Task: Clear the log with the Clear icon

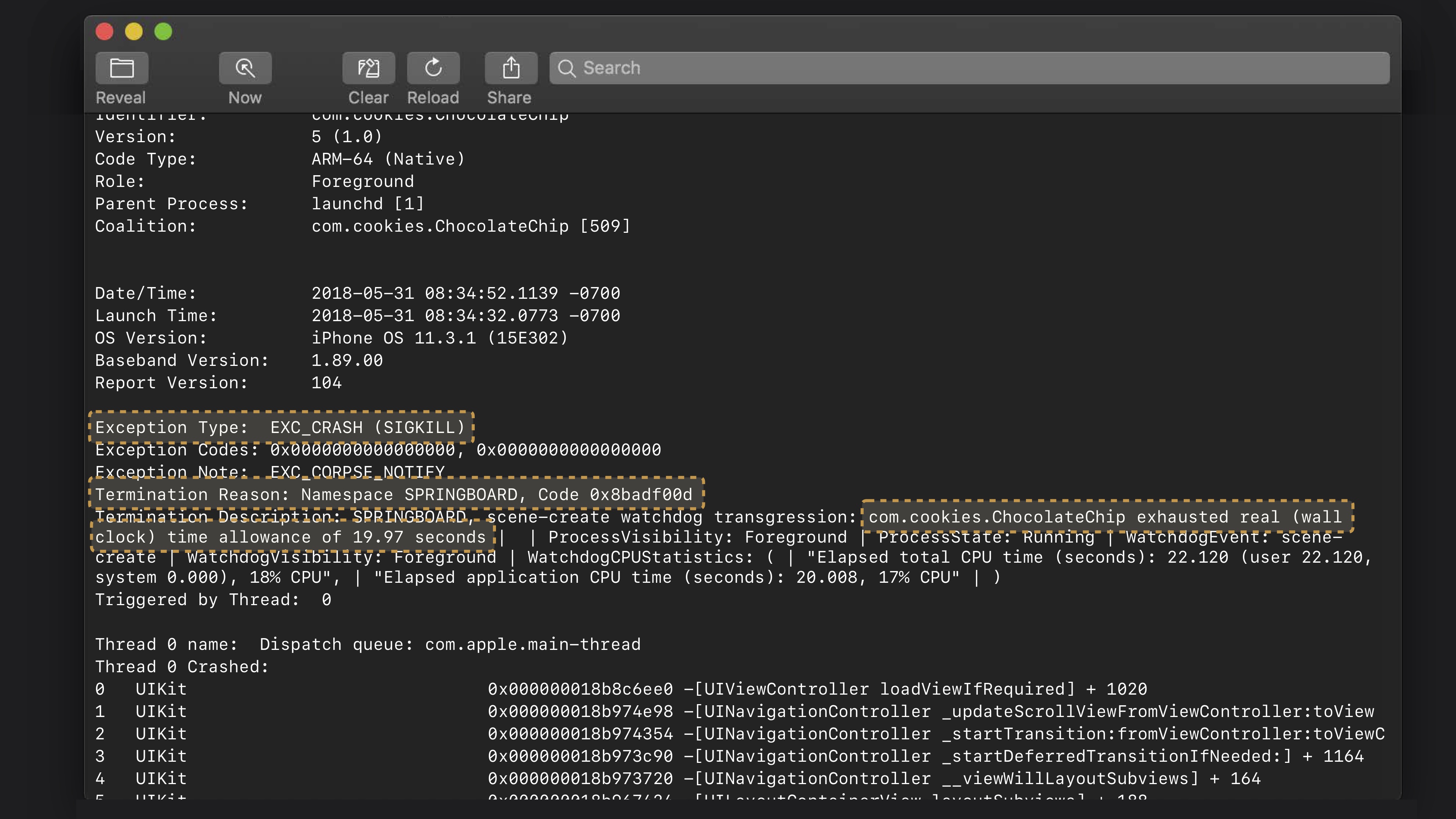Action: point(369,68)
